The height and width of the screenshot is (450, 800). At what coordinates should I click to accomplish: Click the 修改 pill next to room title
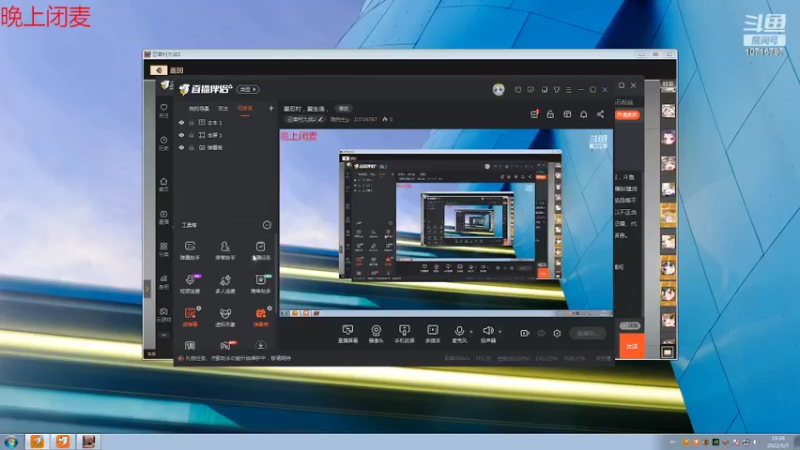[x=344, y=109]
